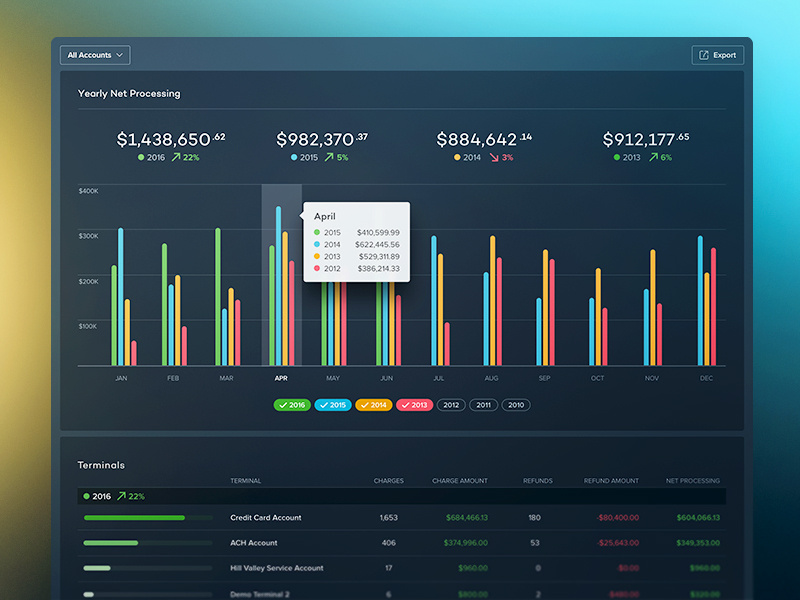This screenshot has height=600, width=800.
Task: Click the $410,599.99 value in April tooltip
Action: (378, 233)
